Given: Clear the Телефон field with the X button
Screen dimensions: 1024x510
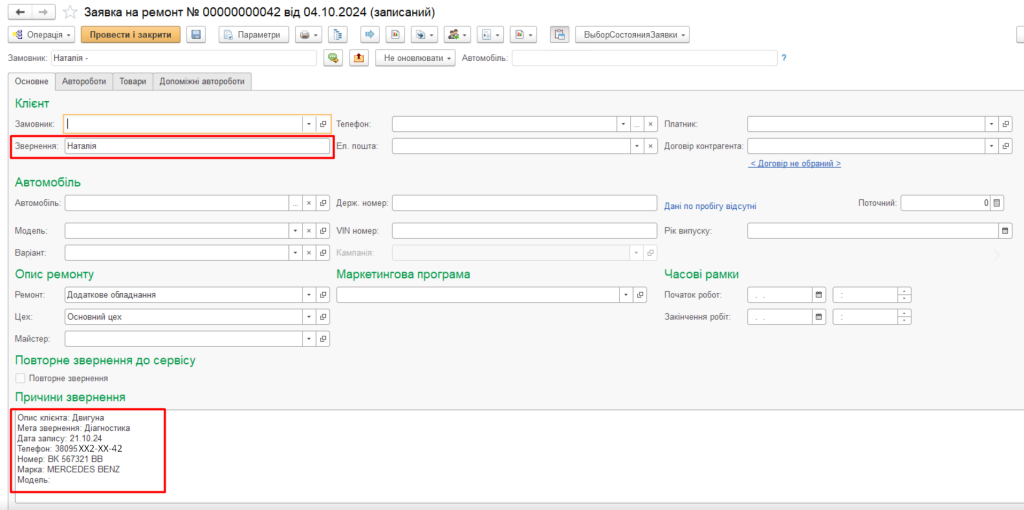Looking at the screenshot, I should [x=650, y=124].
